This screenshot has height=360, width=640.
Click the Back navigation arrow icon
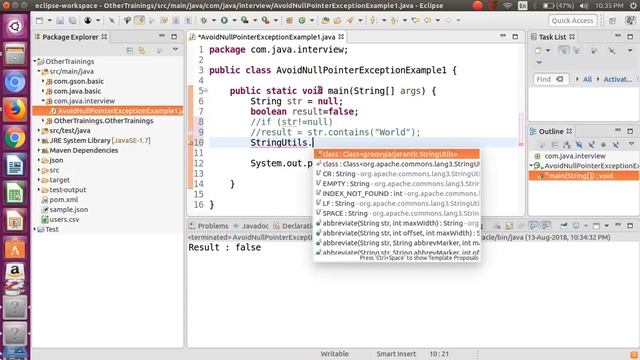click(x=427, y=20)
